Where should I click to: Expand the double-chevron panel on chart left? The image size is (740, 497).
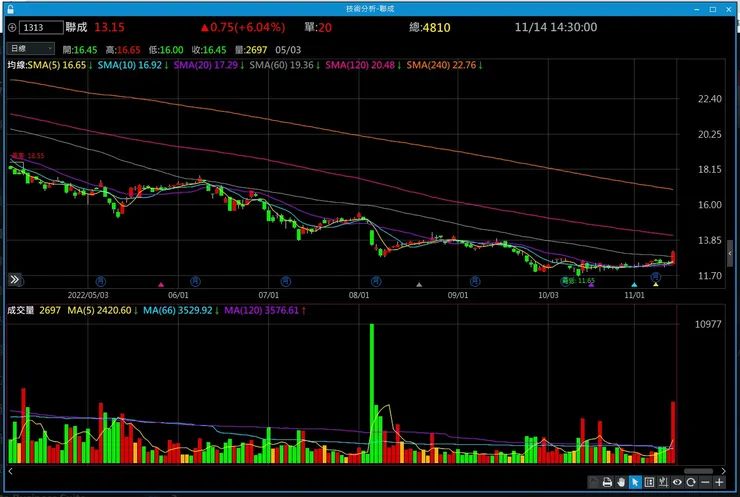click(x=15, y=279)
